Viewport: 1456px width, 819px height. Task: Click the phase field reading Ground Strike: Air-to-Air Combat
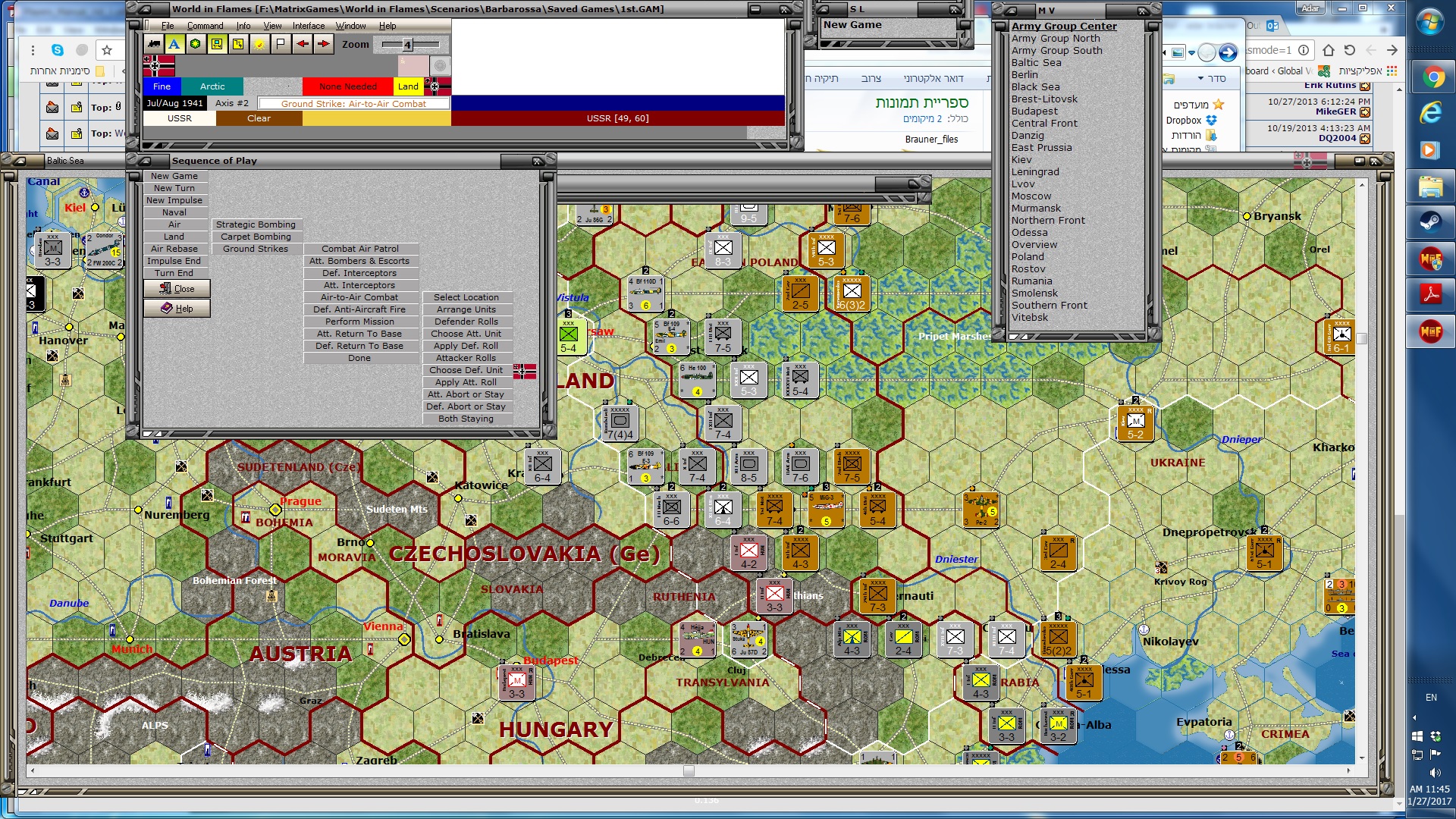tap(353, 104)
